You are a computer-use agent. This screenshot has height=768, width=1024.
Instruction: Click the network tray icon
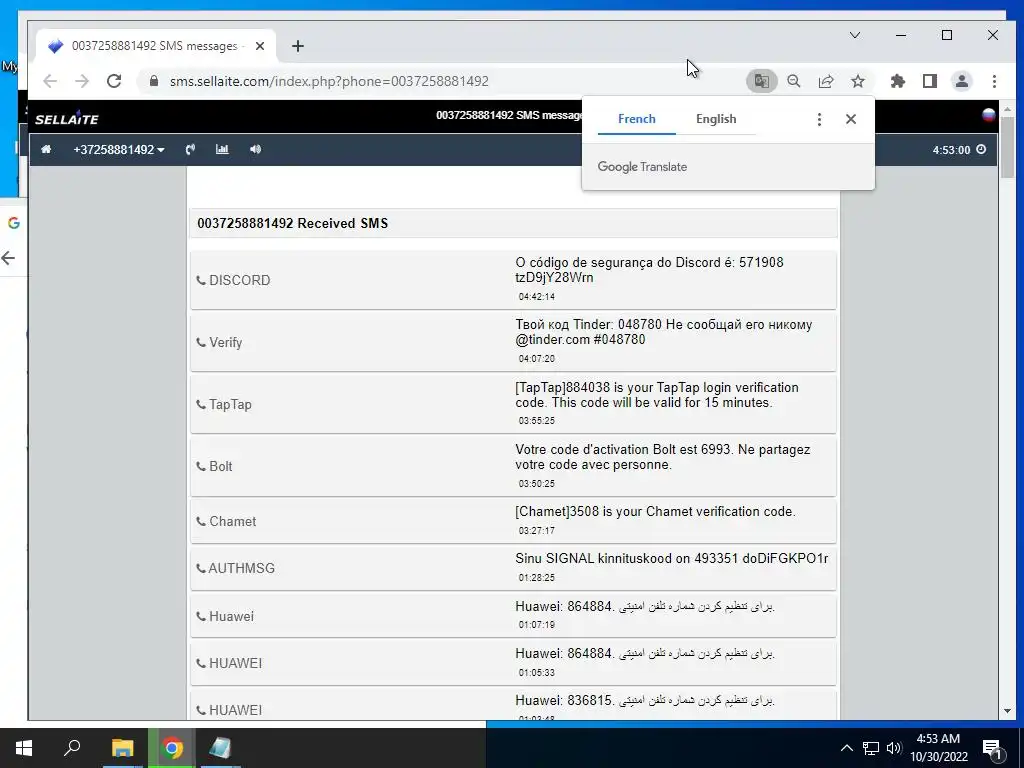[871, 748]
